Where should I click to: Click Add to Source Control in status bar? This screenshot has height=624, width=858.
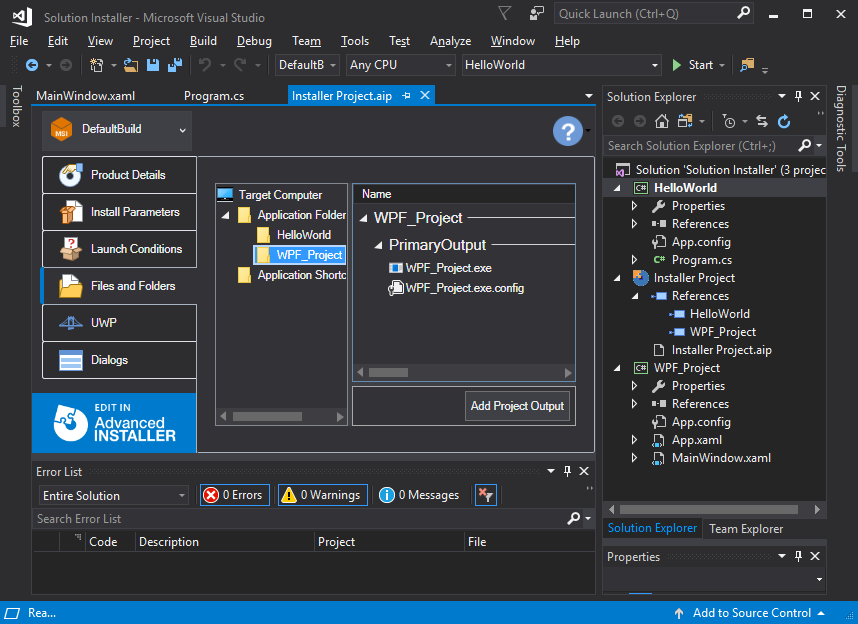click(x=751, y=613)
